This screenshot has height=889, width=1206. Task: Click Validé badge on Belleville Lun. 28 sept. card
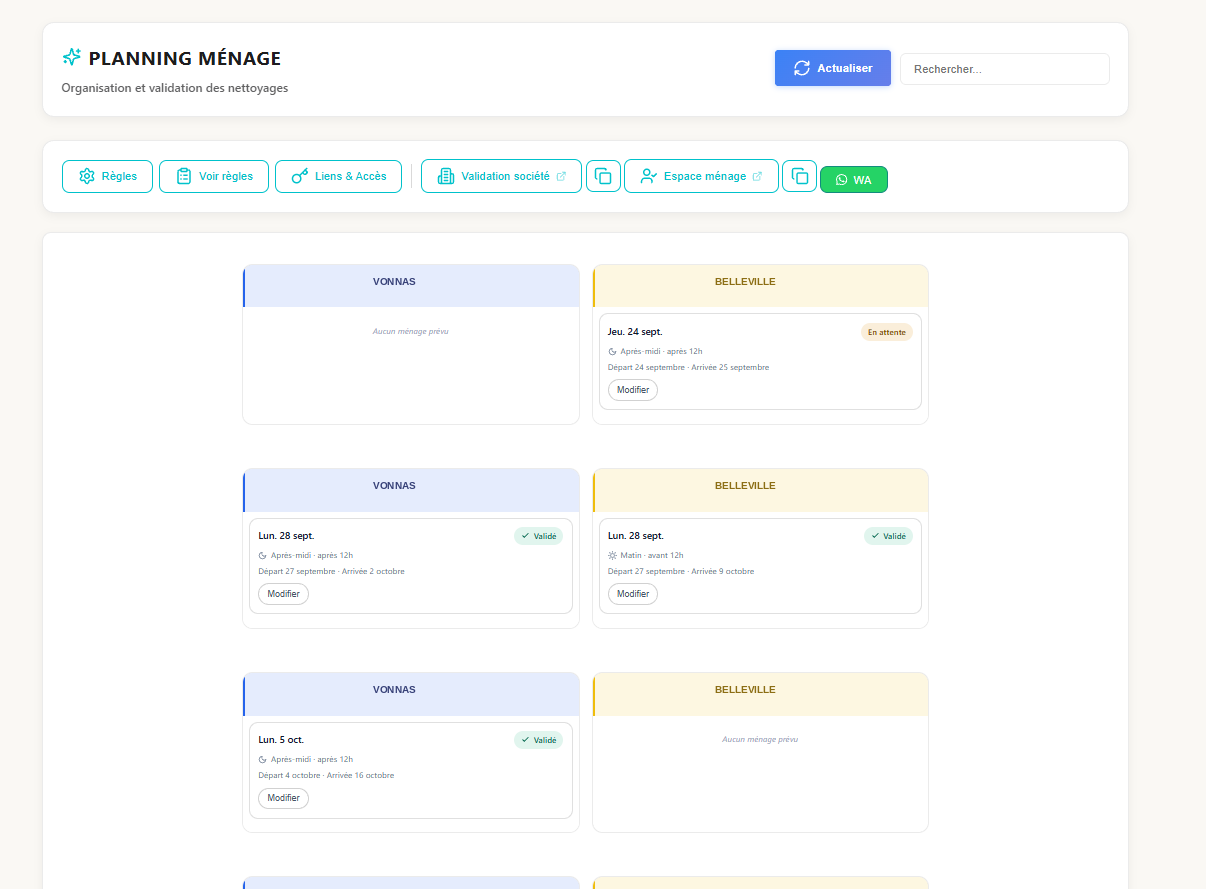point(888,536)
